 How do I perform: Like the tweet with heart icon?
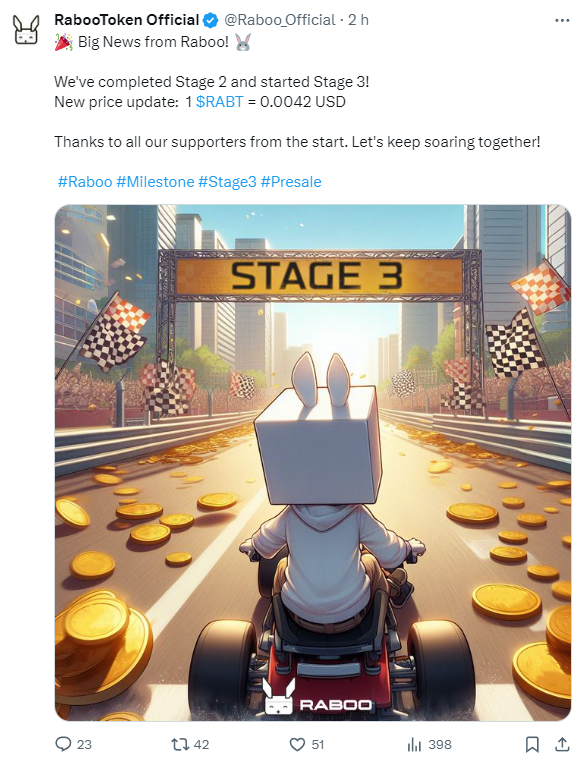click(x=297, y=744)
